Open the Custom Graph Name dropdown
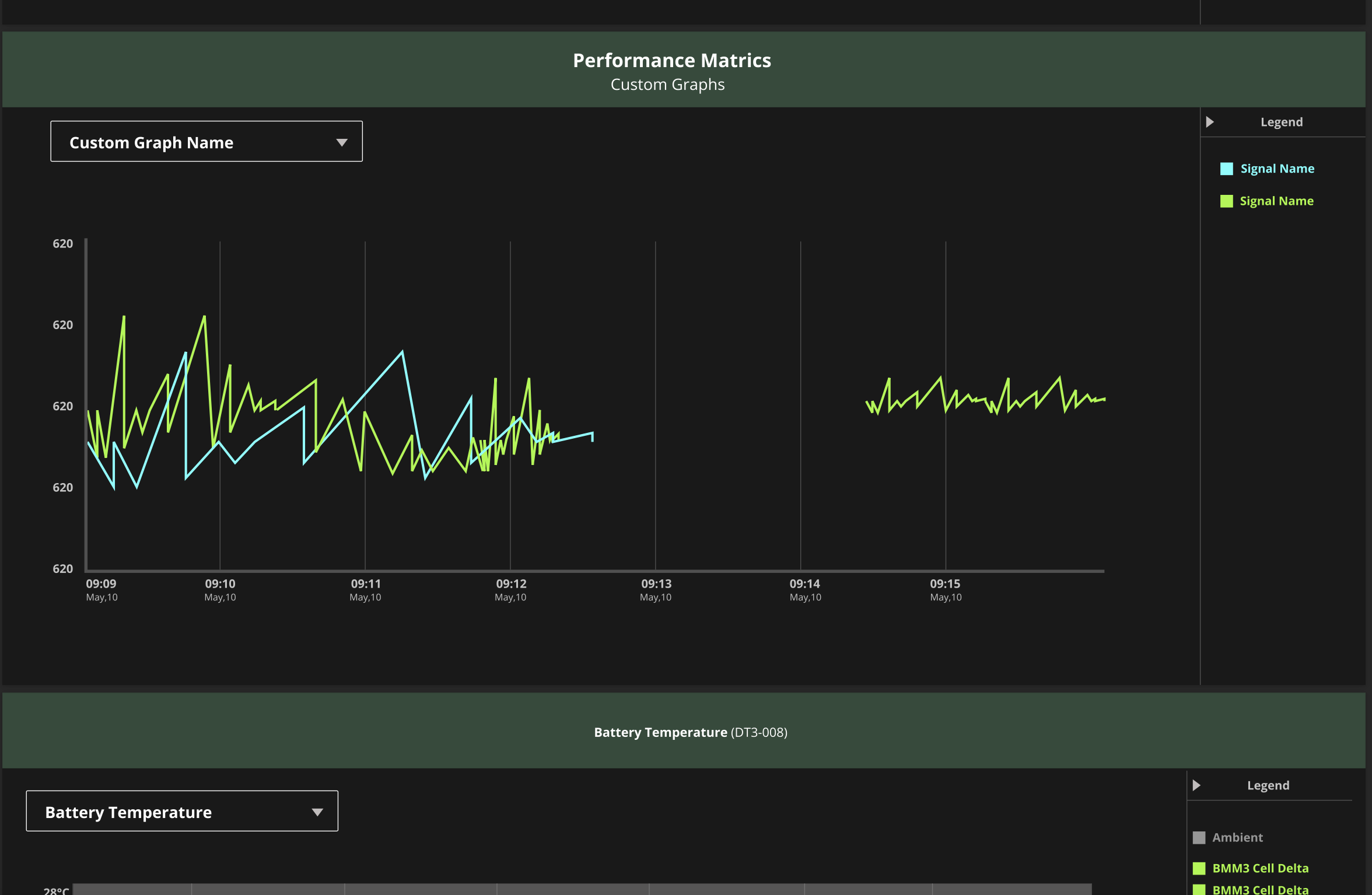The width and height of the screenshot is (1372, 895). pyautogui.click(x=206, y=142)
